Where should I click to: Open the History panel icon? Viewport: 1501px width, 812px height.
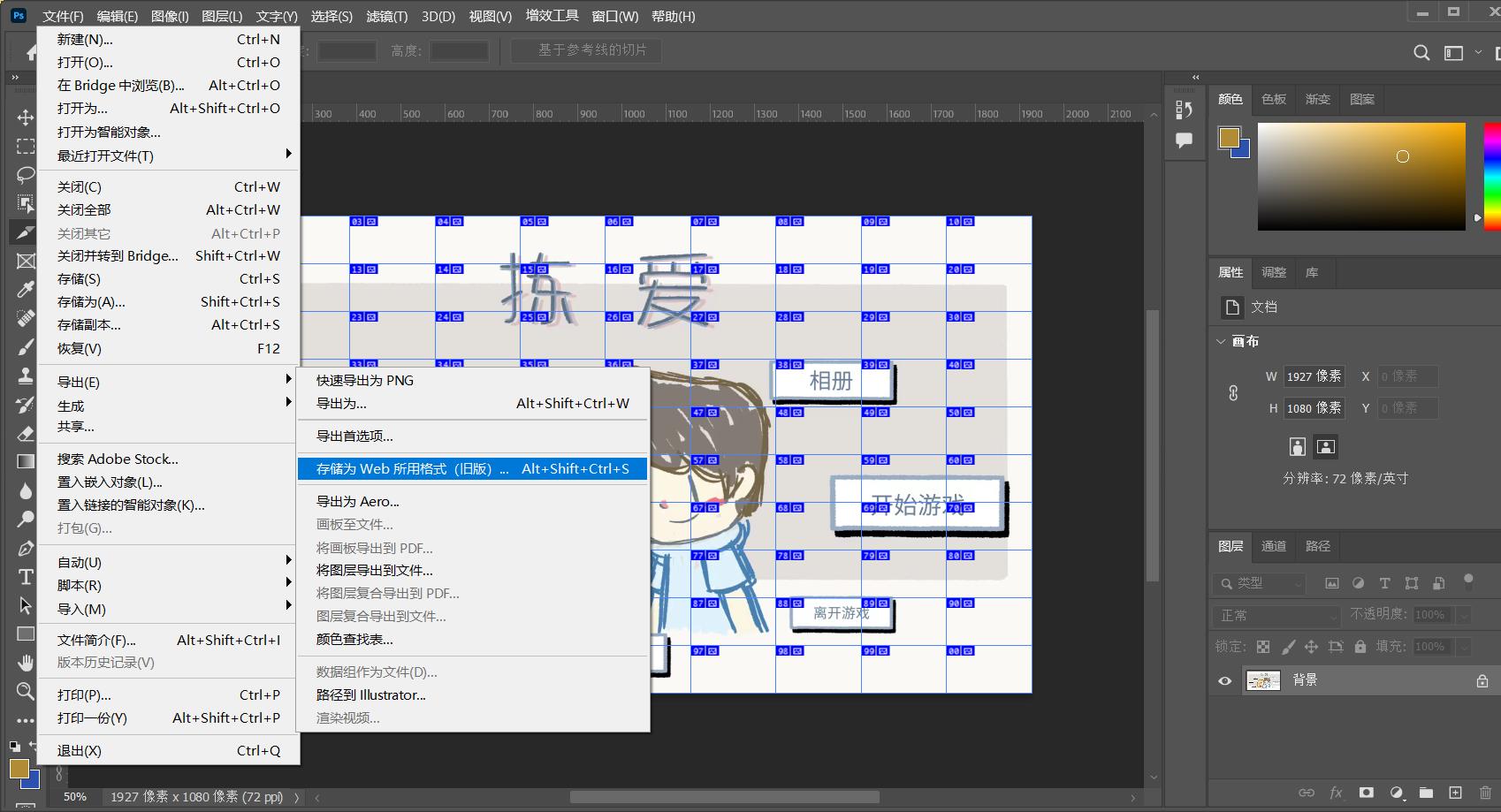click(1184, 109)
